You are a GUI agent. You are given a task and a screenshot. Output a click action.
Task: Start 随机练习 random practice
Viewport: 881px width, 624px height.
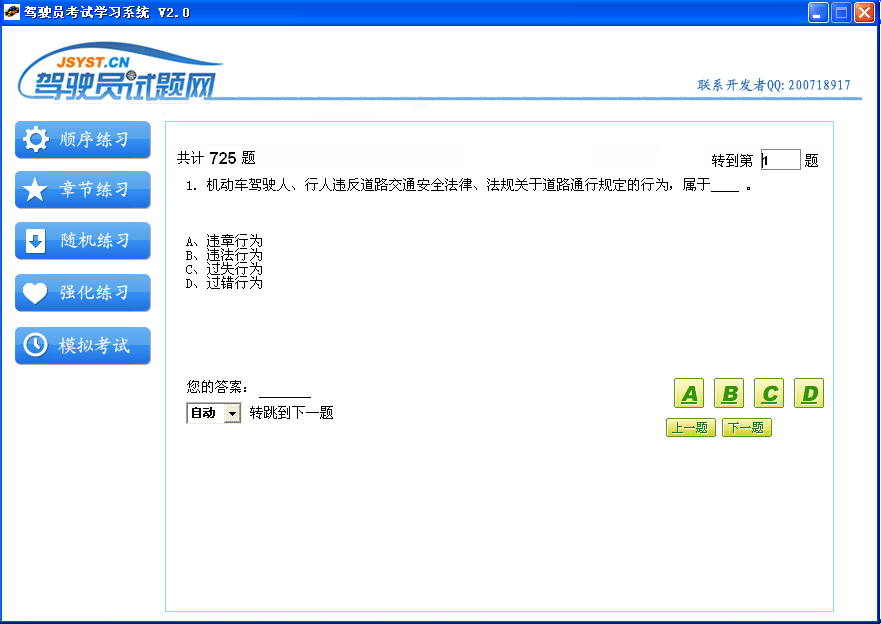pos(83,241)
